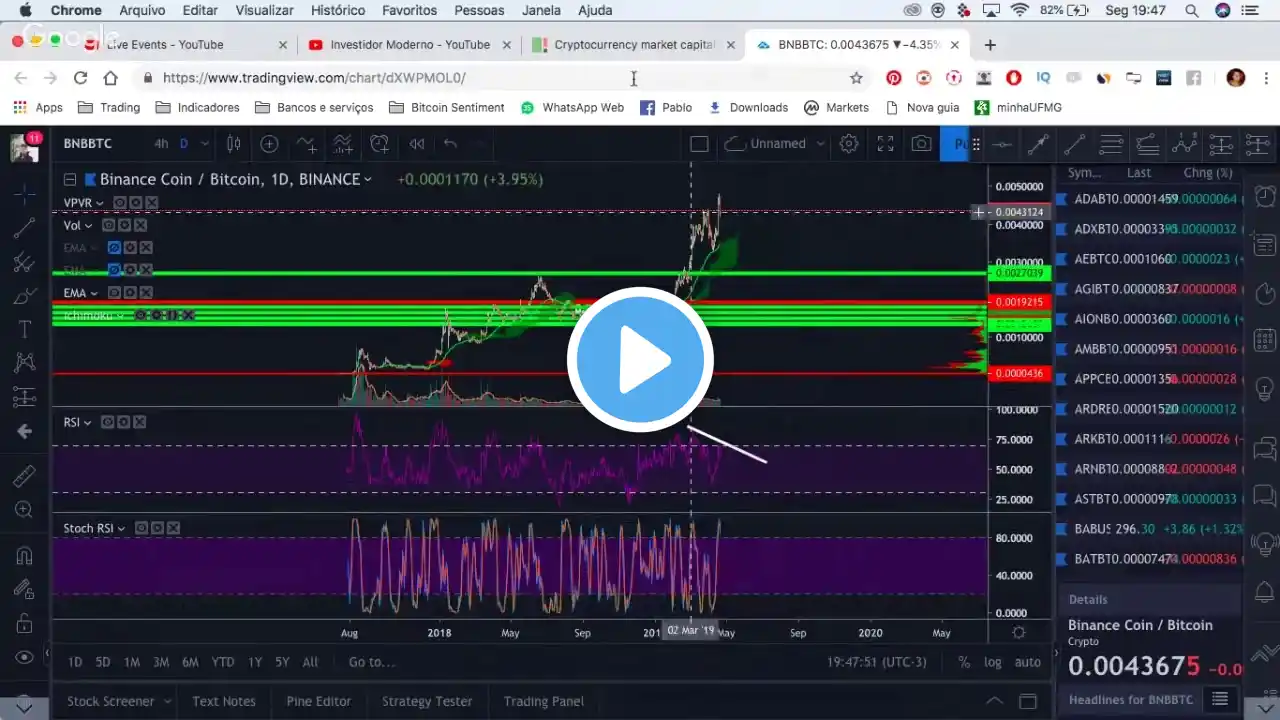Create a new alert from top toolbar
The image size is (1280, 720).
click(379, 144)
